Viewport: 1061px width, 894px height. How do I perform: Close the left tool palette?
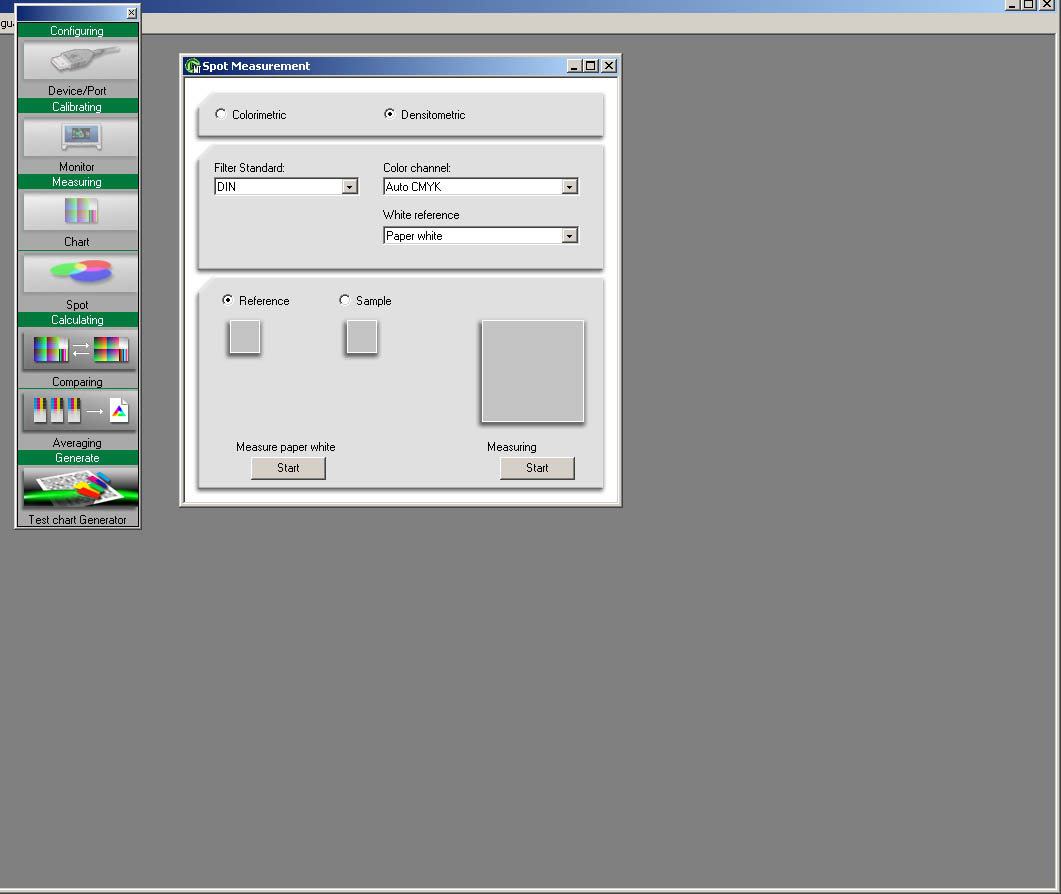point(132,13)
